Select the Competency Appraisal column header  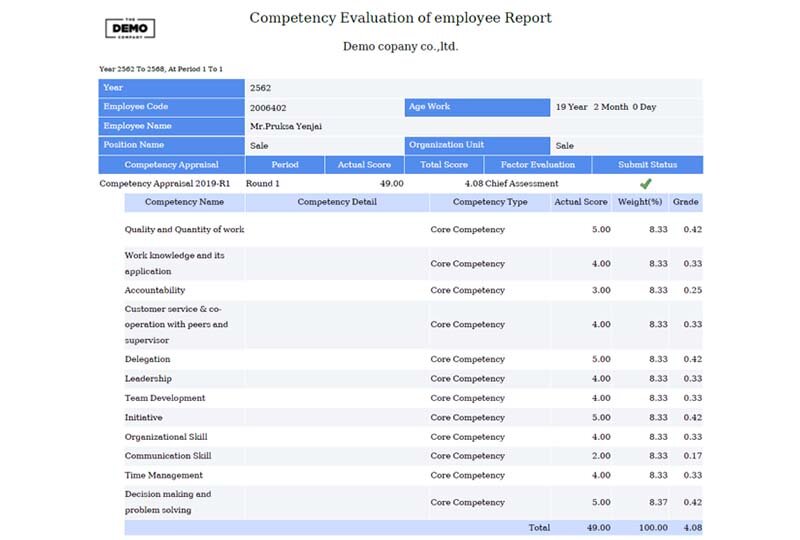pyautogui.click(x=171, y=165)
